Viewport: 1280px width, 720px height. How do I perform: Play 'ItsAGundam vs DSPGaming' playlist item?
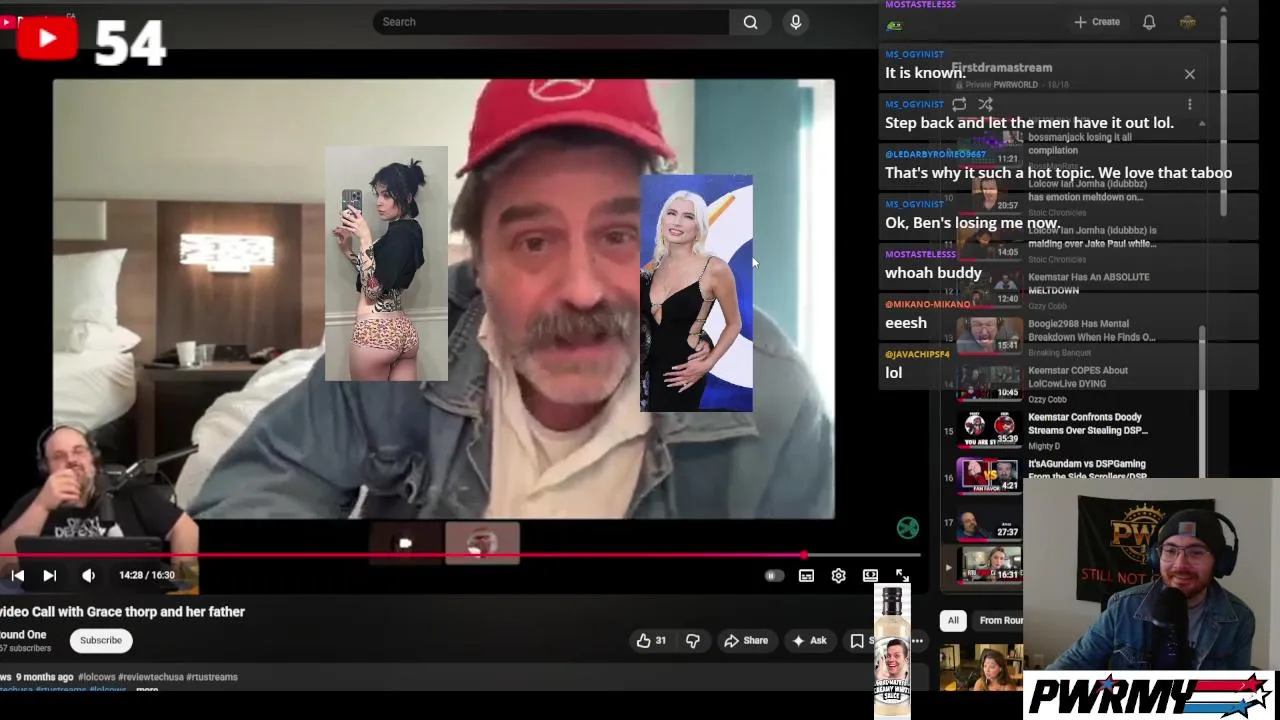coord(1087,470)
